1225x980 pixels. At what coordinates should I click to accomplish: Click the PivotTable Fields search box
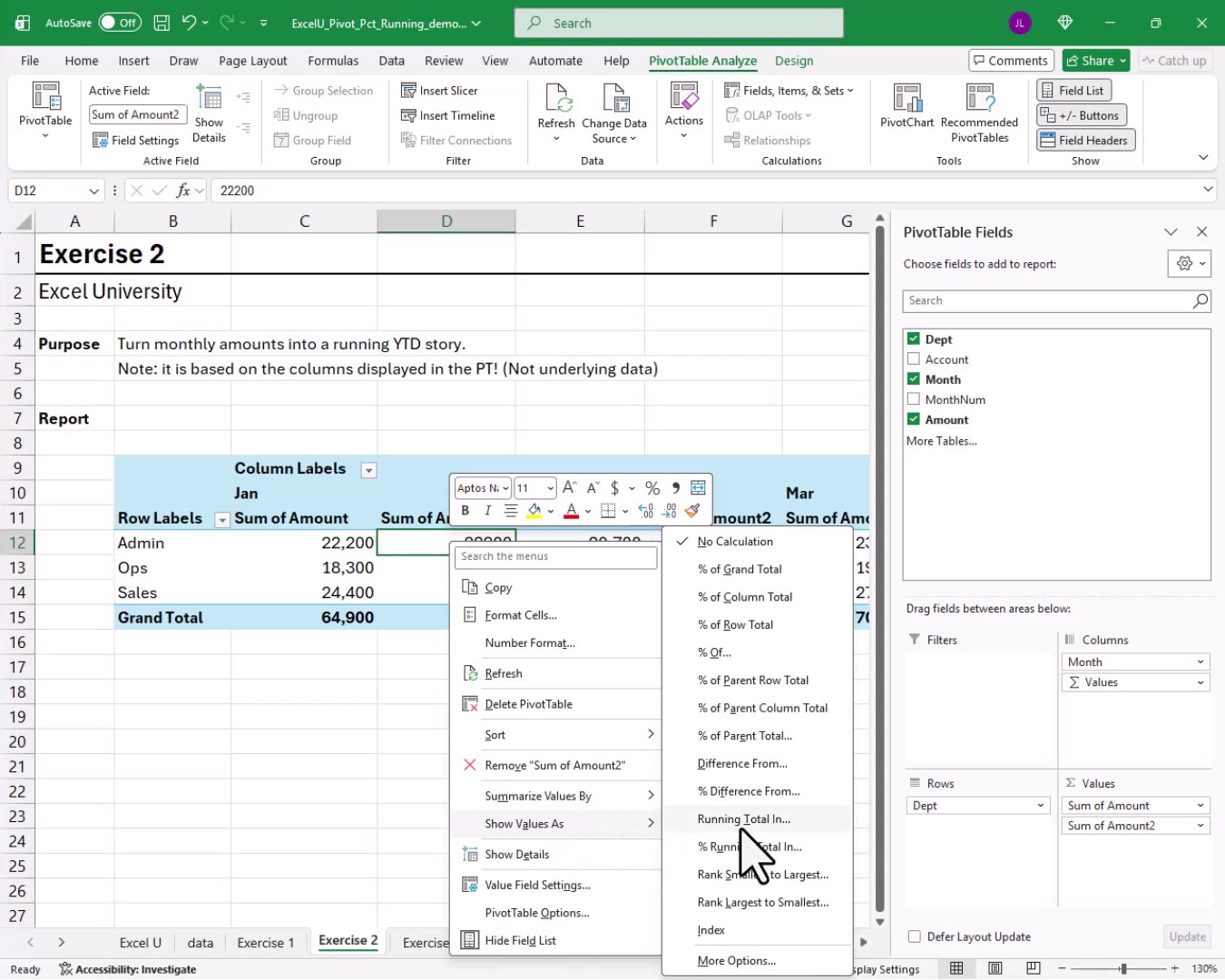pos(1056,300)
